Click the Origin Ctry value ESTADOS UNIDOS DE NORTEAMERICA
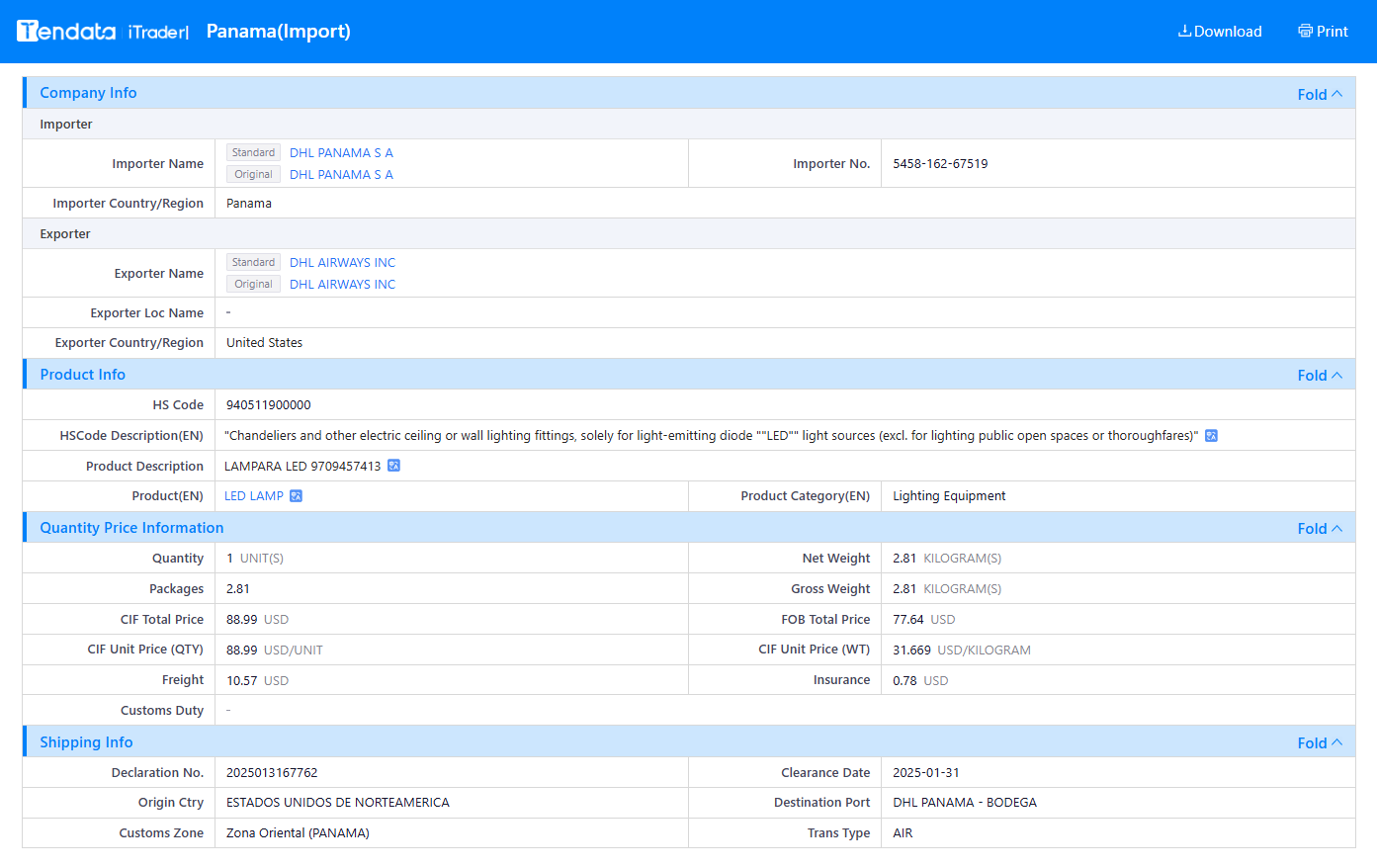Screen dimensions: 1377x868 (338, 803)
